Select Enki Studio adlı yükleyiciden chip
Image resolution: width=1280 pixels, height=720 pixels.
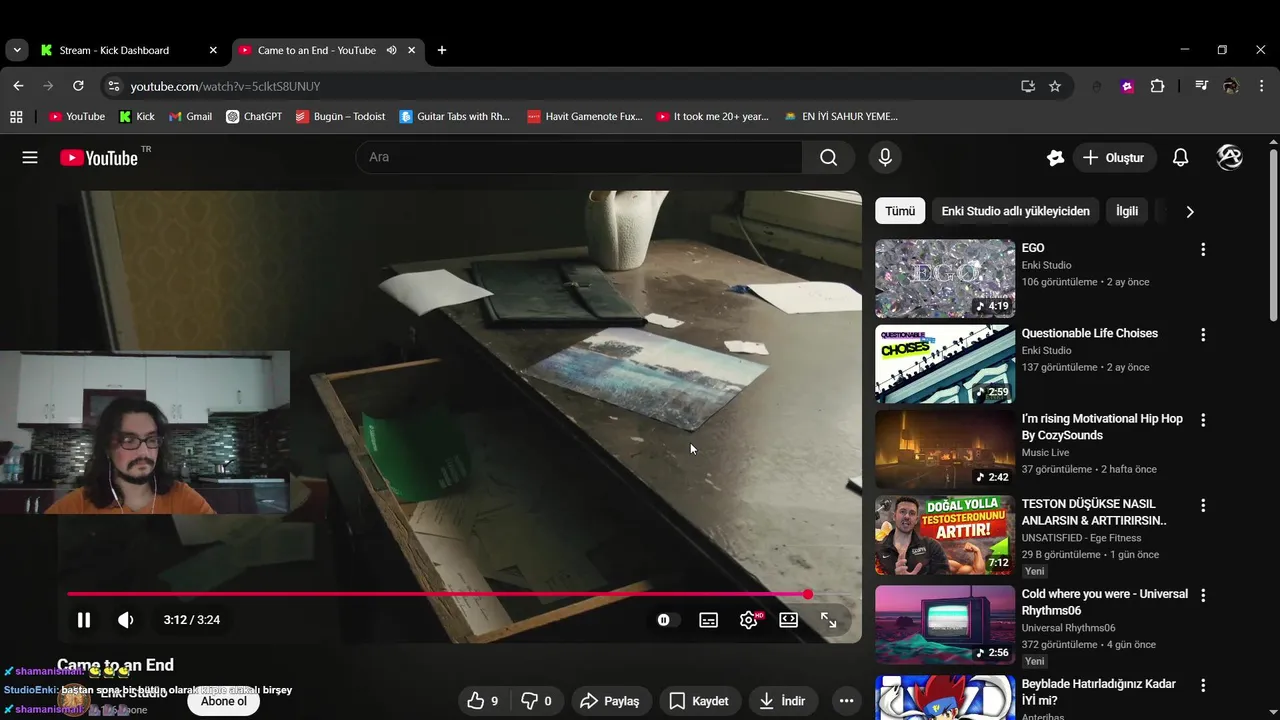click(1015, 211)
